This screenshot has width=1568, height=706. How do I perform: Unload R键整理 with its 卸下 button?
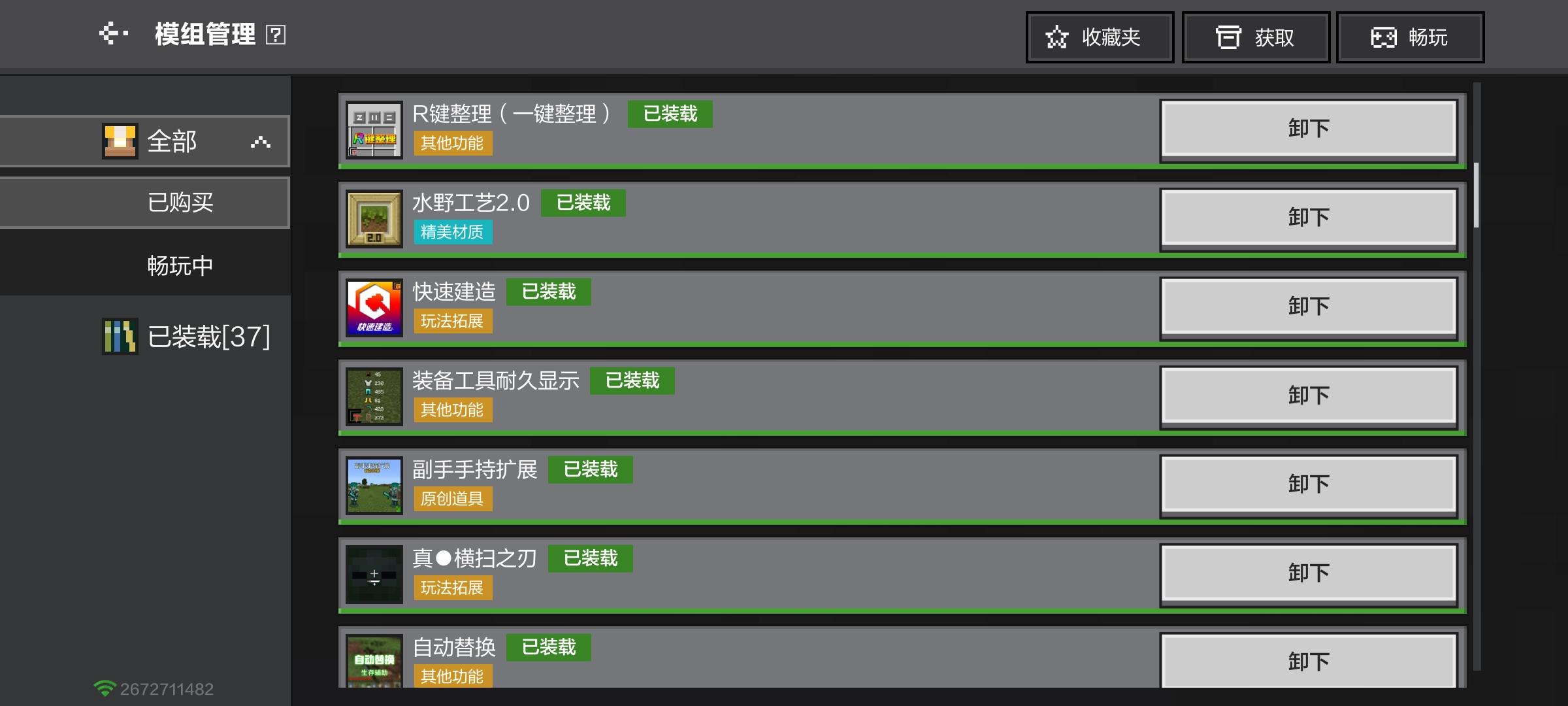(x=1309, y=129)
